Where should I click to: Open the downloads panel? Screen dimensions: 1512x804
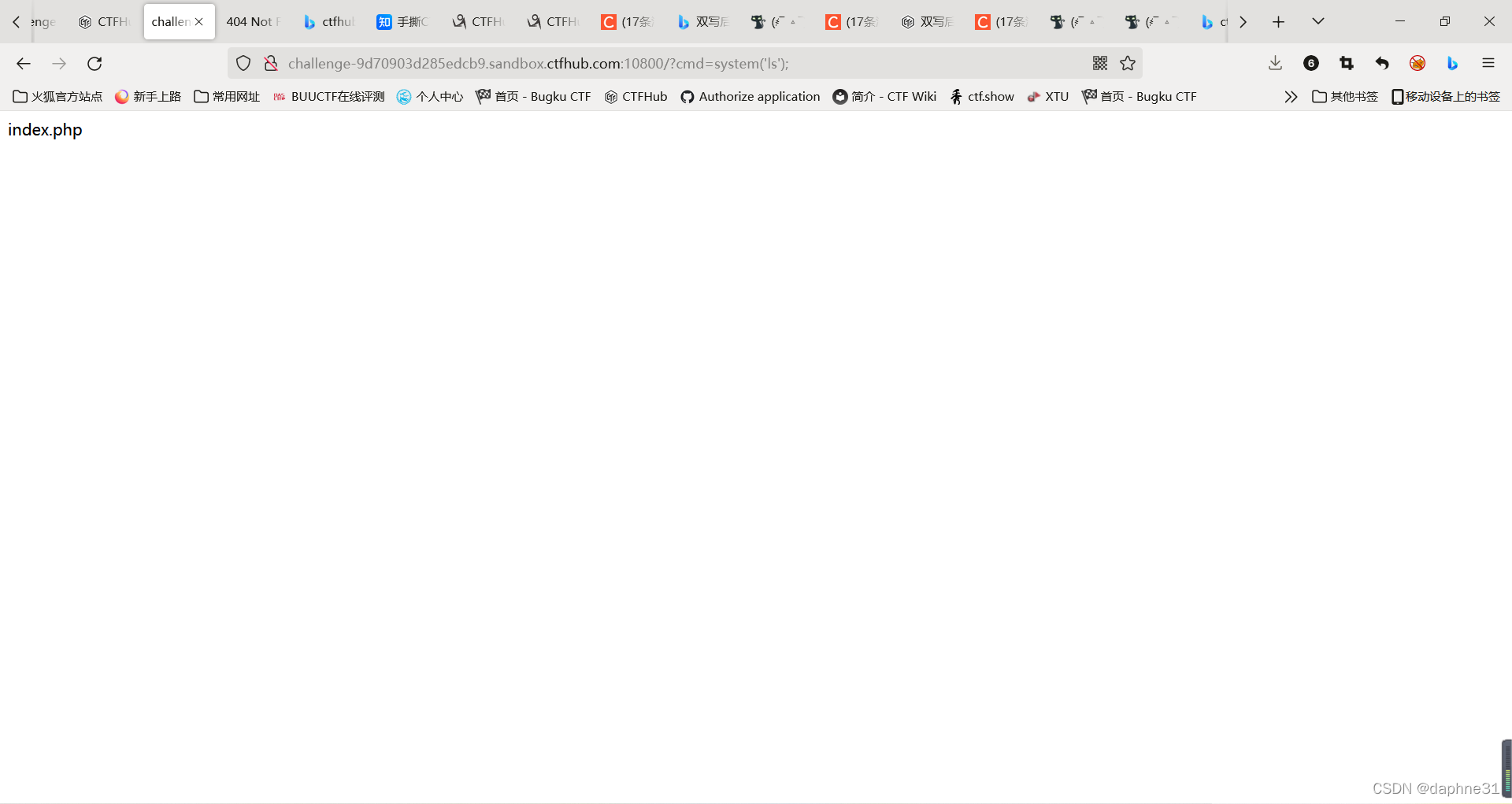(1276, 64)
